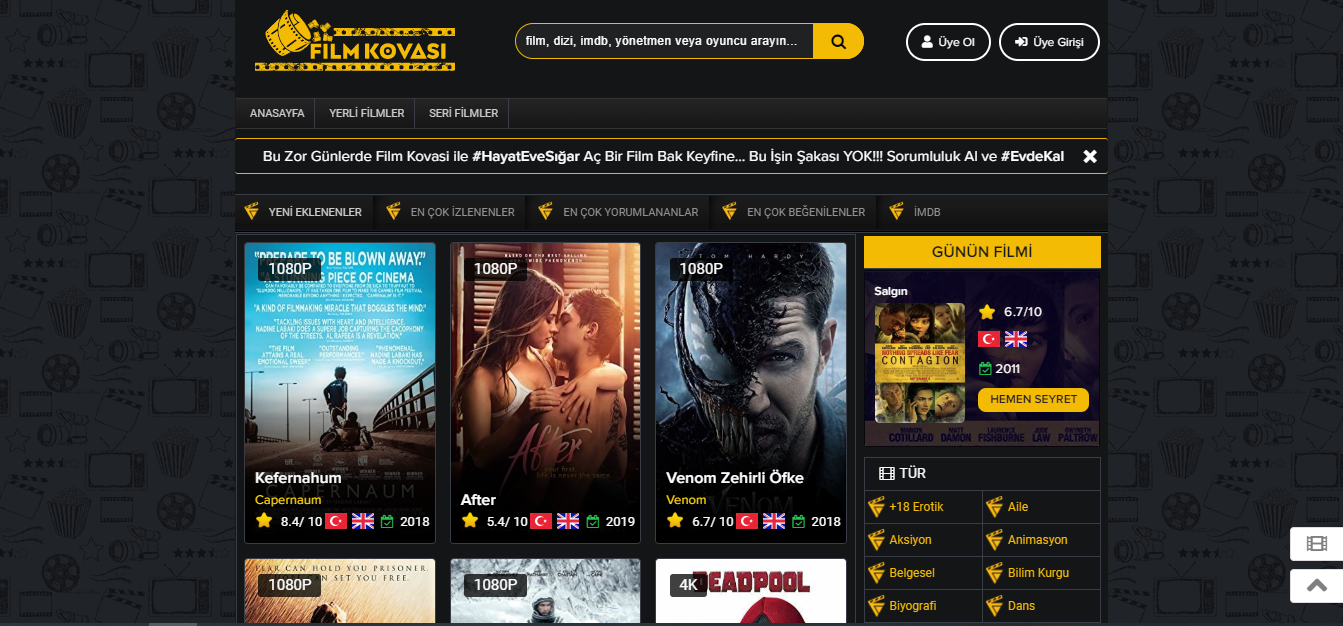The image size is (1343, 626).
Task: Switch to En Çok İzlenenler tab
Action: click(x=451, y=212)
